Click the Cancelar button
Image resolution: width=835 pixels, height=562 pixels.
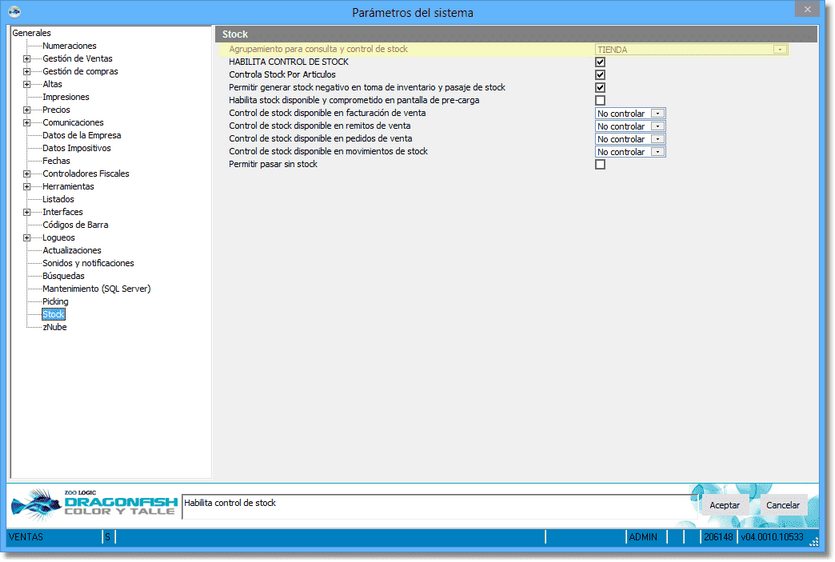pyautogui.click(x=782, y=505)
